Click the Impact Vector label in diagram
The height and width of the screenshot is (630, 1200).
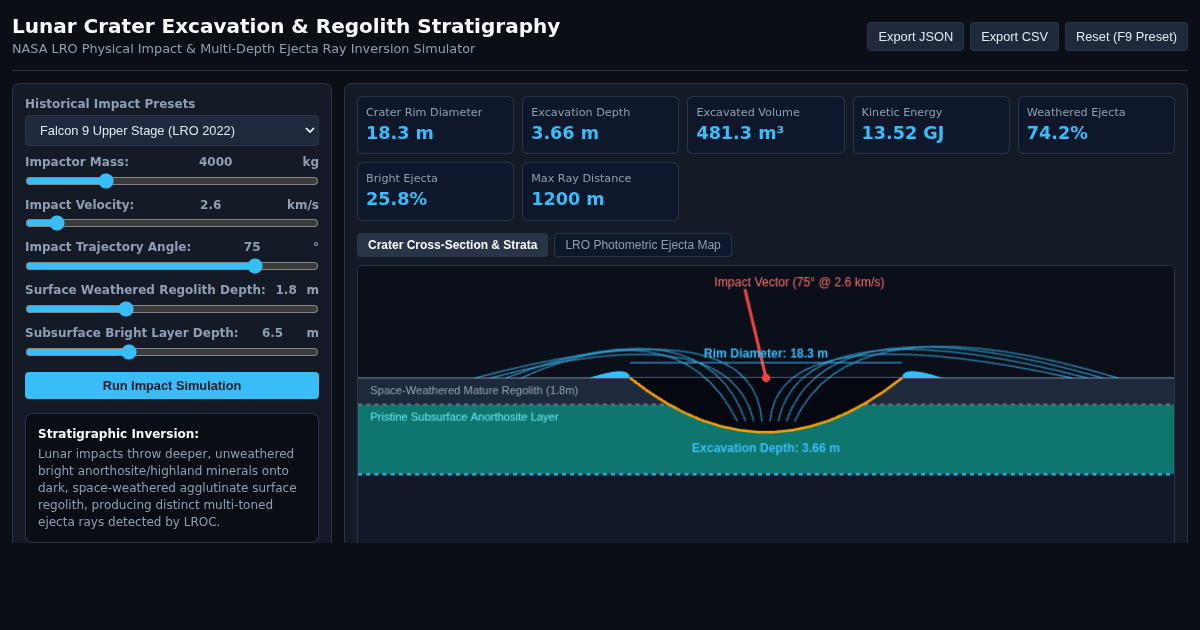(x=799, y=282)
